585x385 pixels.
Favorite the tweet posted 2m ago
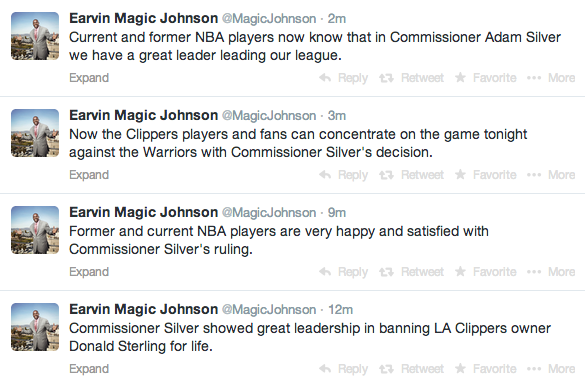click(486, 78)
